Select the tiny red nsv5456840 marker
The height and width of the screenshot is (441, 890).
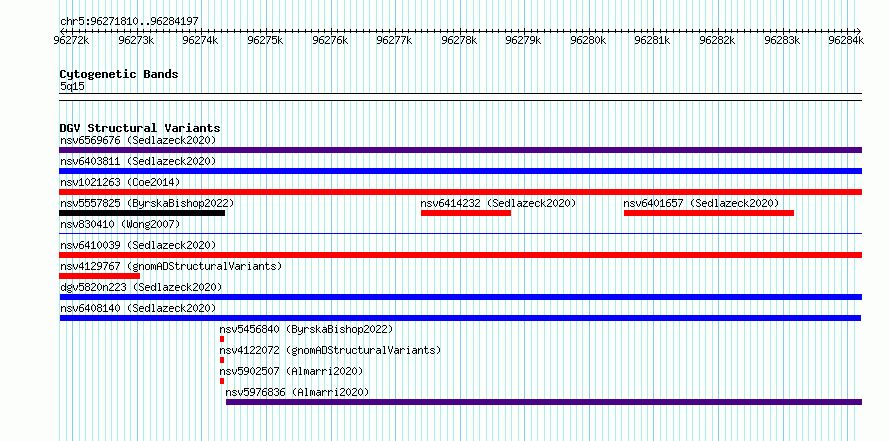[222, 339]
